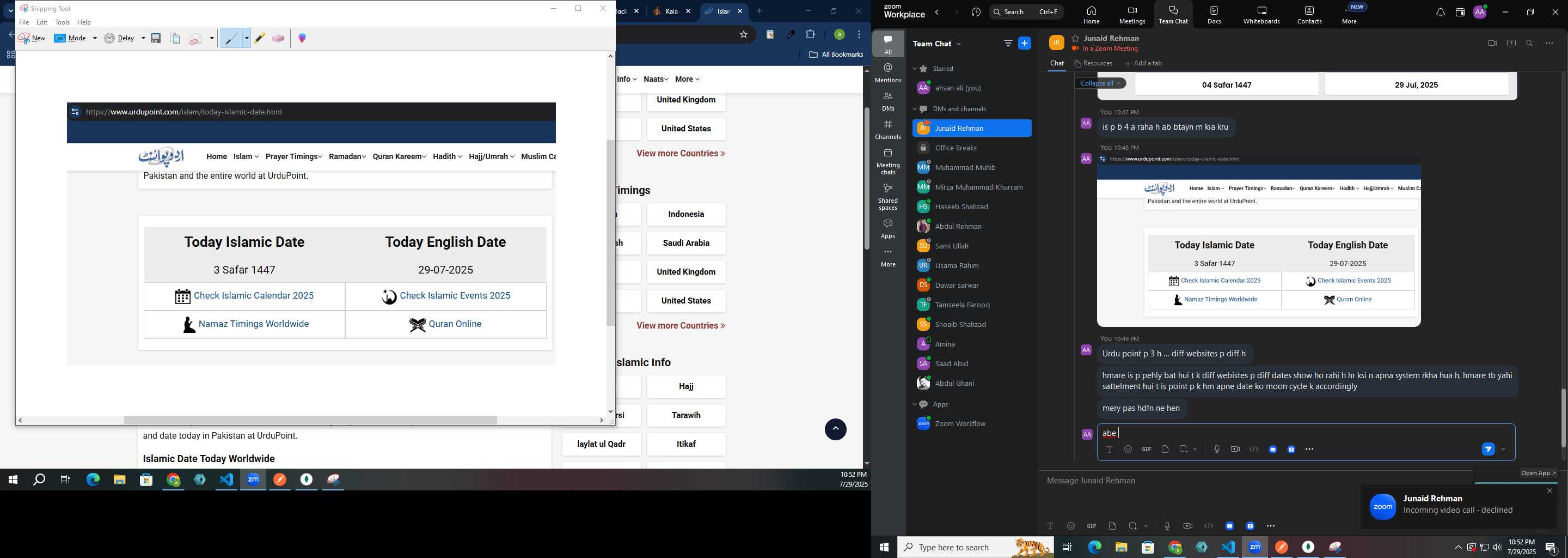Image resolution: width=1568 pixels, height=558 pixels.
Task: Open Tools menu in Snipping Tool
Action: 63,22
